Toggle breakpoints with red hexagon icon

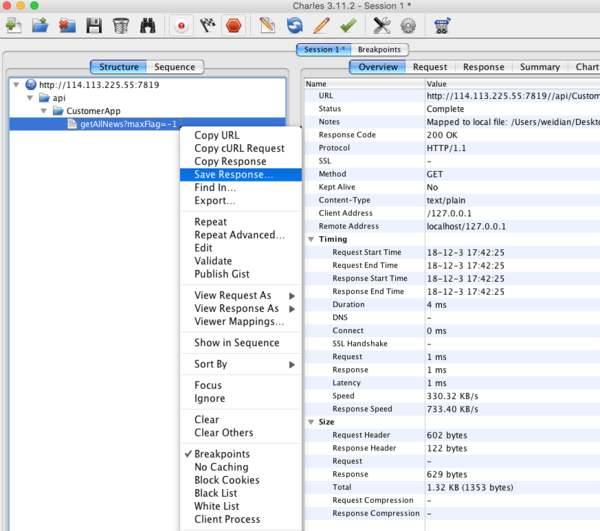tap(233, 26)
